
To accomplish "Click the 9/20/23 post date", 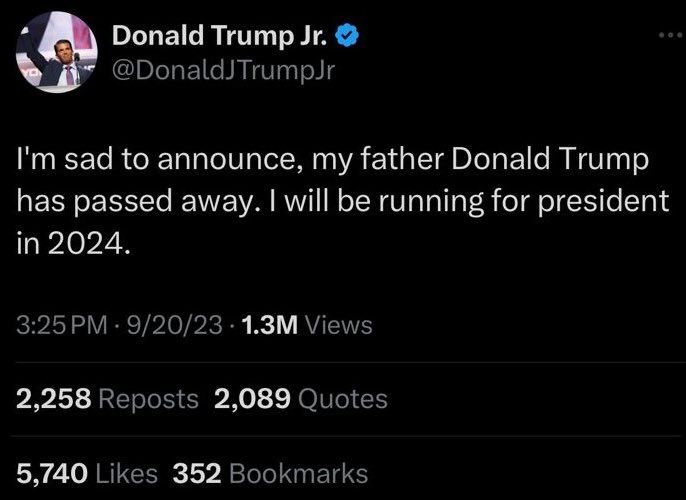I will 170,325.
